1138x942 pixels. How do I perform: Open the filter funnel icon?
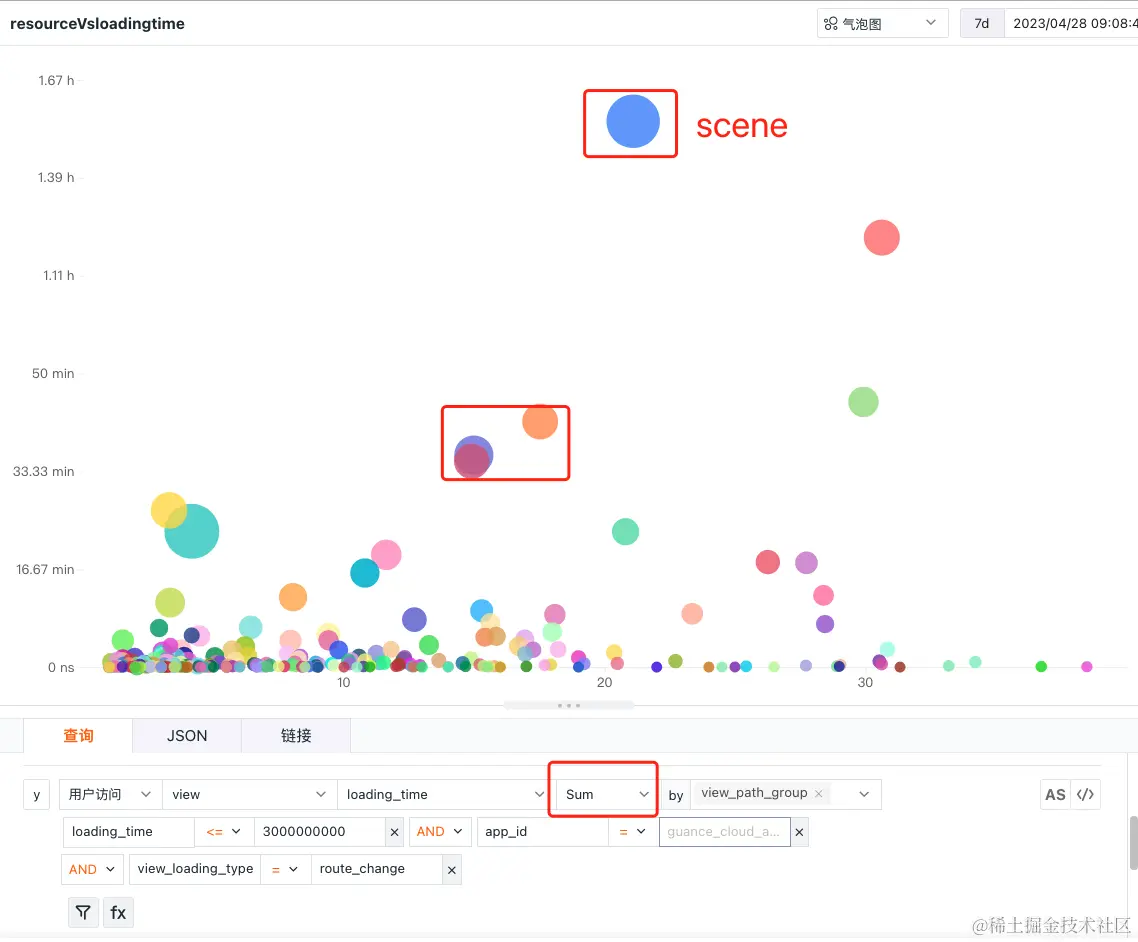click(83, 912)
